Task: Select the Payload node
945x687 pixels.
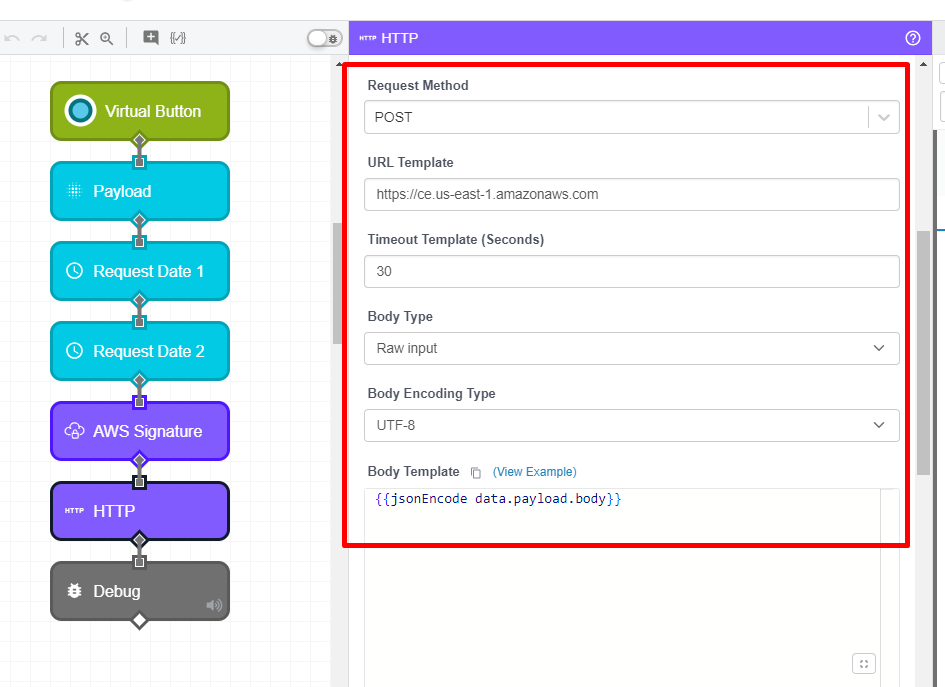Action: coord(140,191)
